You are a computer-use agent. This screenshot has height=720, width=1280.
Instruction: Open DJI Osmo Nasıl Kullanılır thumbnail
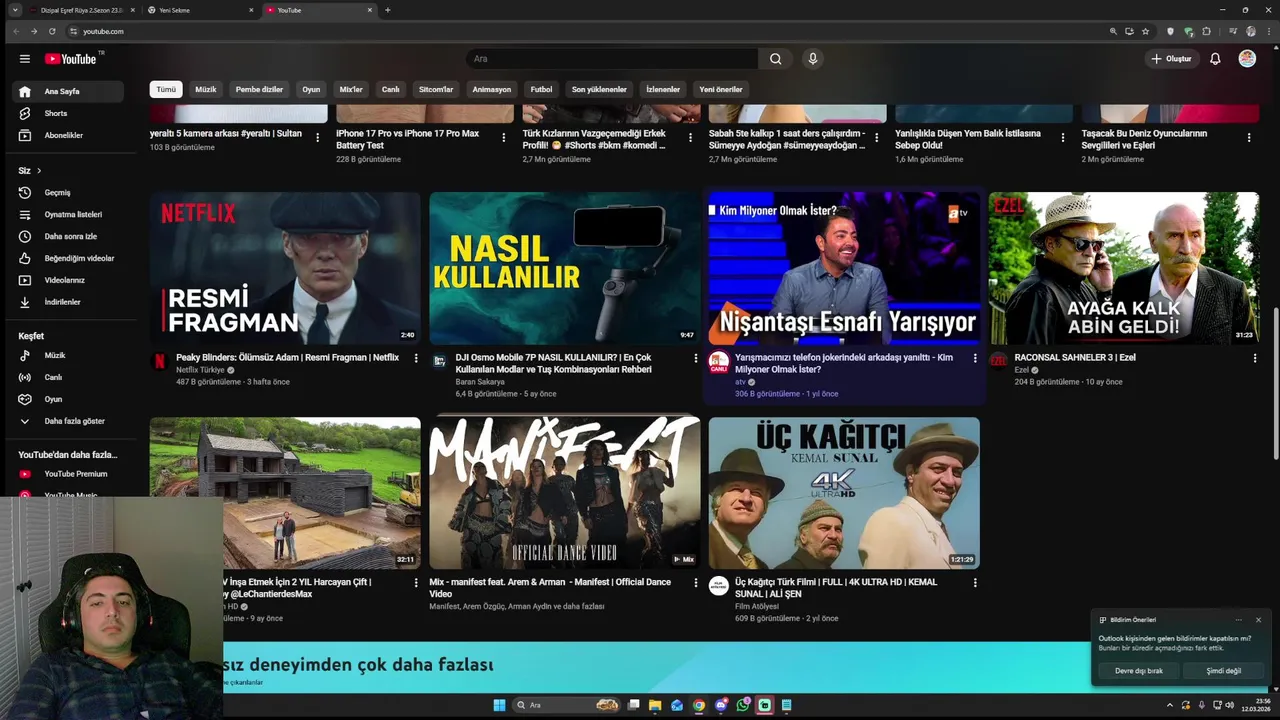point(565,268)
